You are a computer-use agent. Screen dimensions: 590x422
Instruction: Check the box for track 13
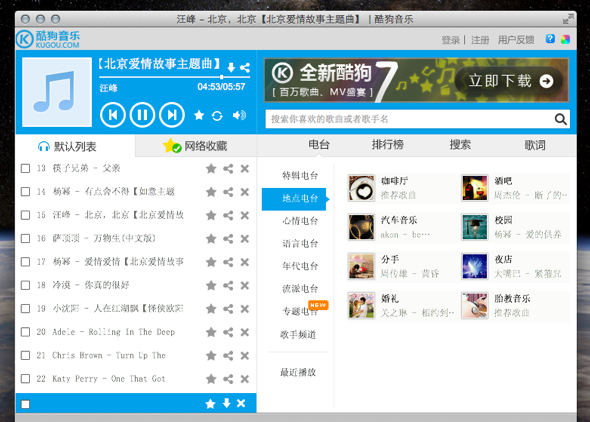coord(26,168)
